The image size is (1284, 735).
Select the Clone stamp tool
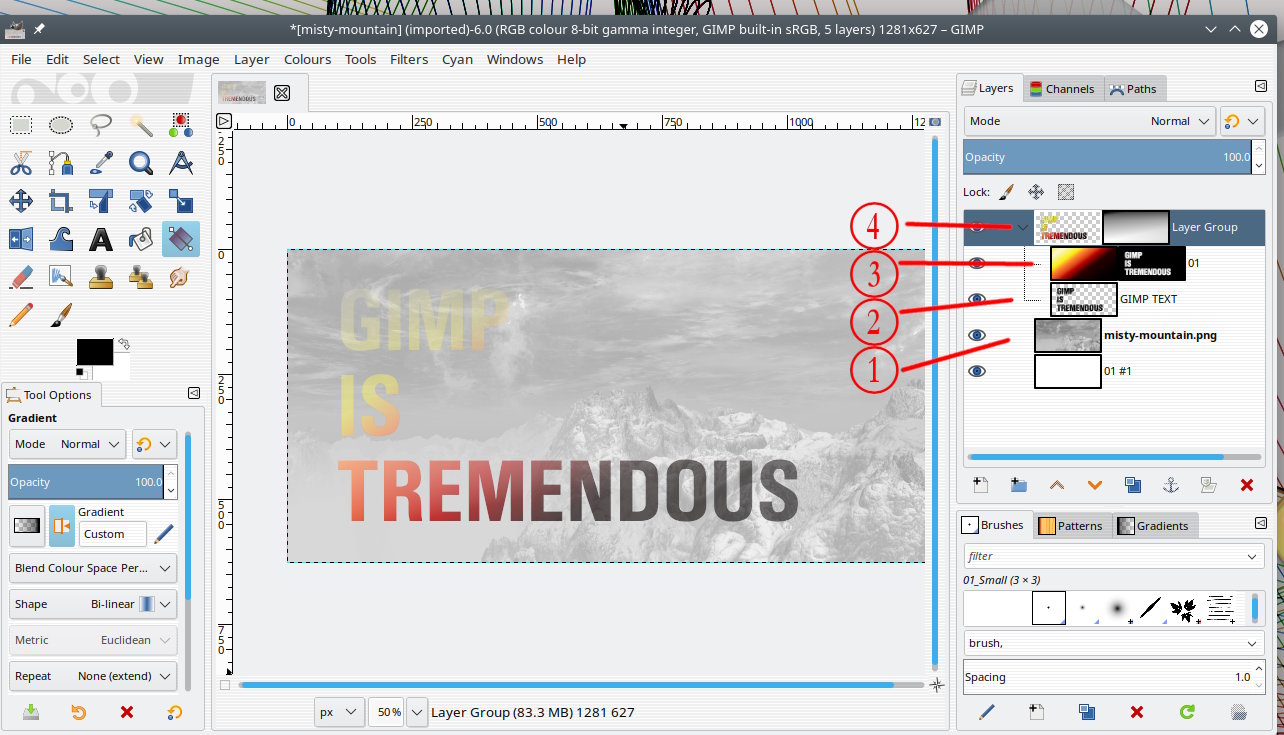(101, 277)
